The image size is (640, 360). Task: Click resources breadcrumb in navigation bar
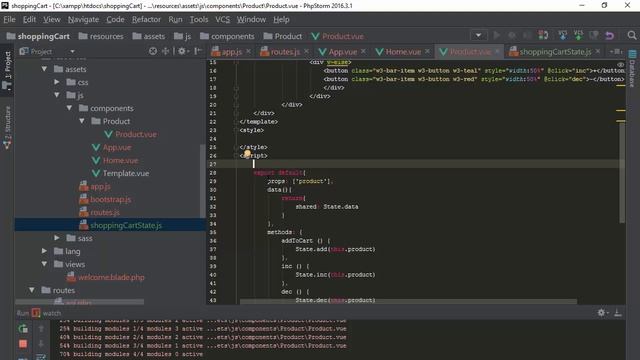coord(101,36)
